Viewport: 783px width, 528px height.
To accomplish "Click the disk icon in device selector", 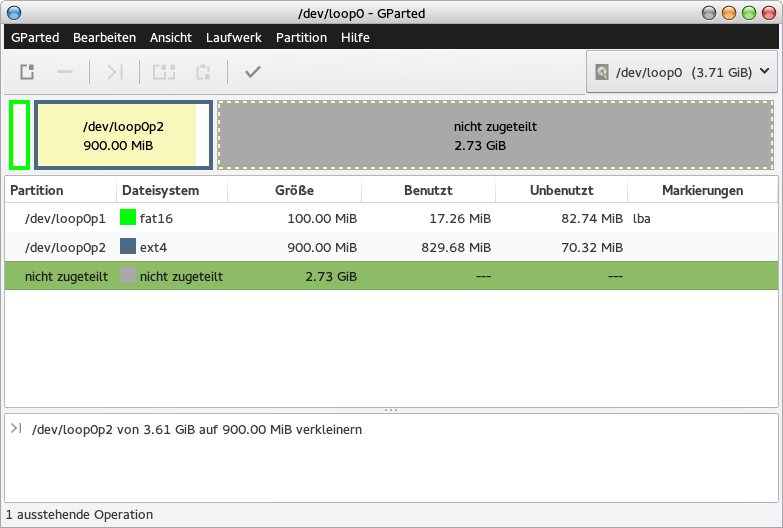I will pyautogui.click(x=602, y=72).
